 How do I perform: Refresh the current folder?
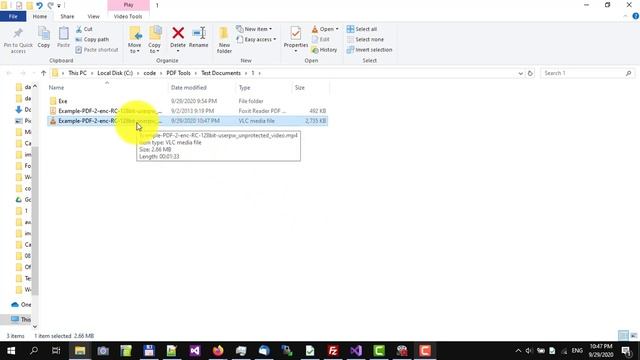tap(530, 73)
